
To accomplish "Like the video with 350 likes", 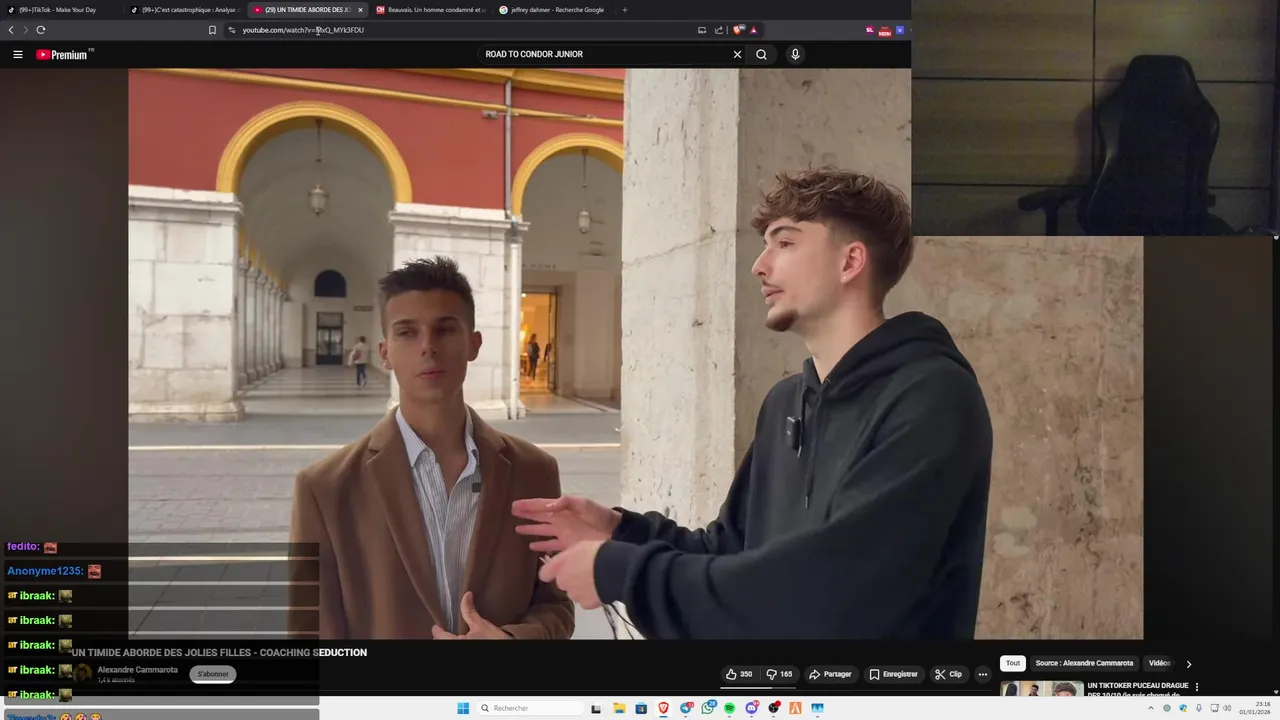I will click(x=739, y=674).
